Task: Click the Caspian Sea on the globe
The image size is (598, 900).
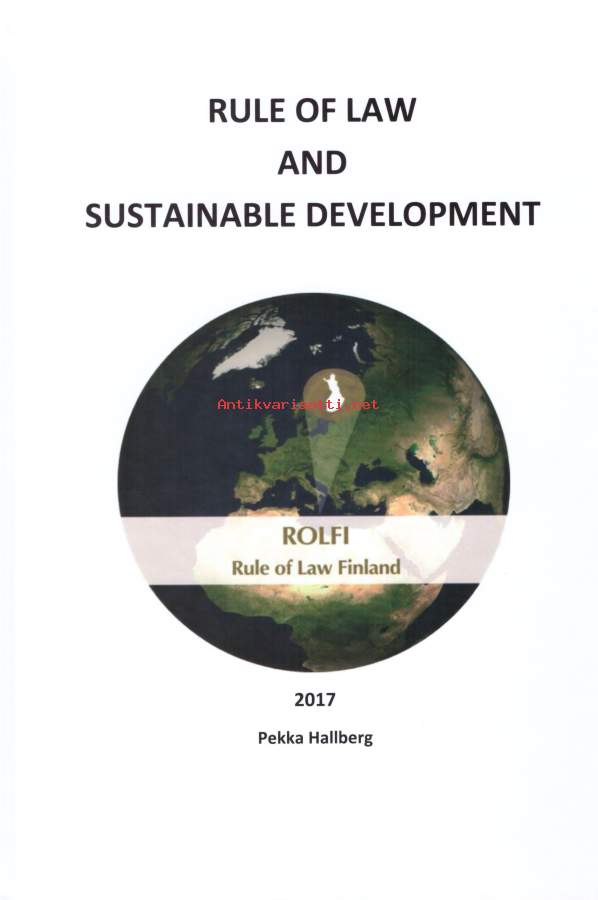Action: [421, 462]
